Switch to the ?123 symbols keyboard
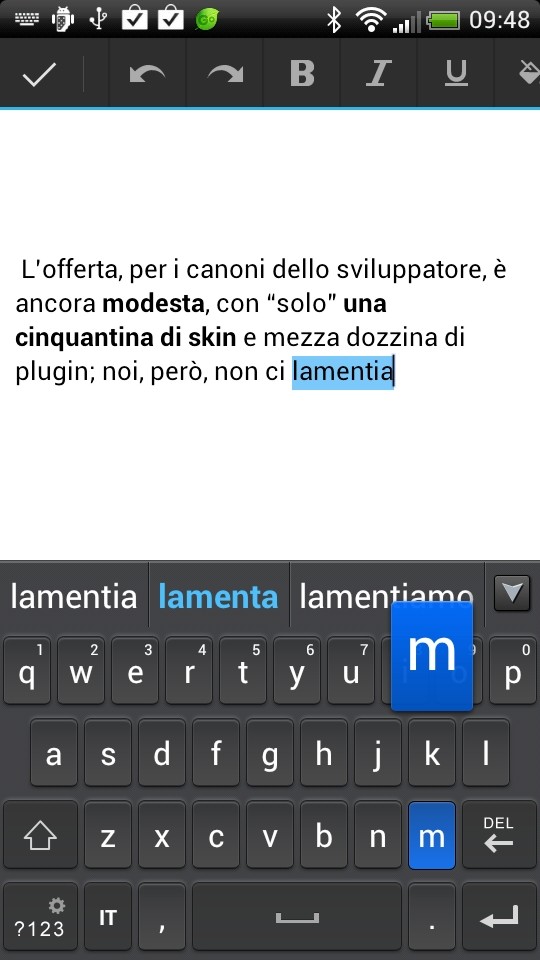Screen dimensions: 540x960 point(40,917)
